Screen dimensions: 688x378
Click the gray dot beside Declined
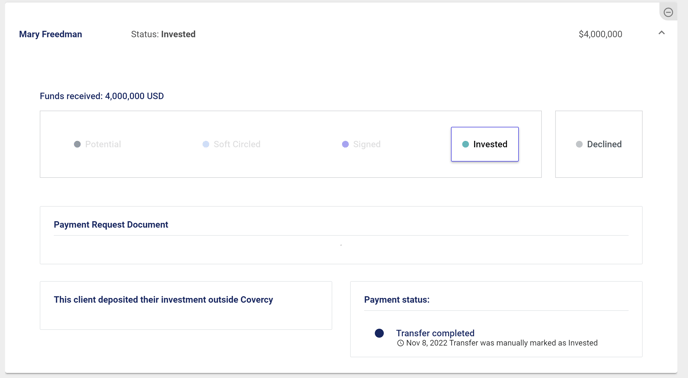click(579, 144)
